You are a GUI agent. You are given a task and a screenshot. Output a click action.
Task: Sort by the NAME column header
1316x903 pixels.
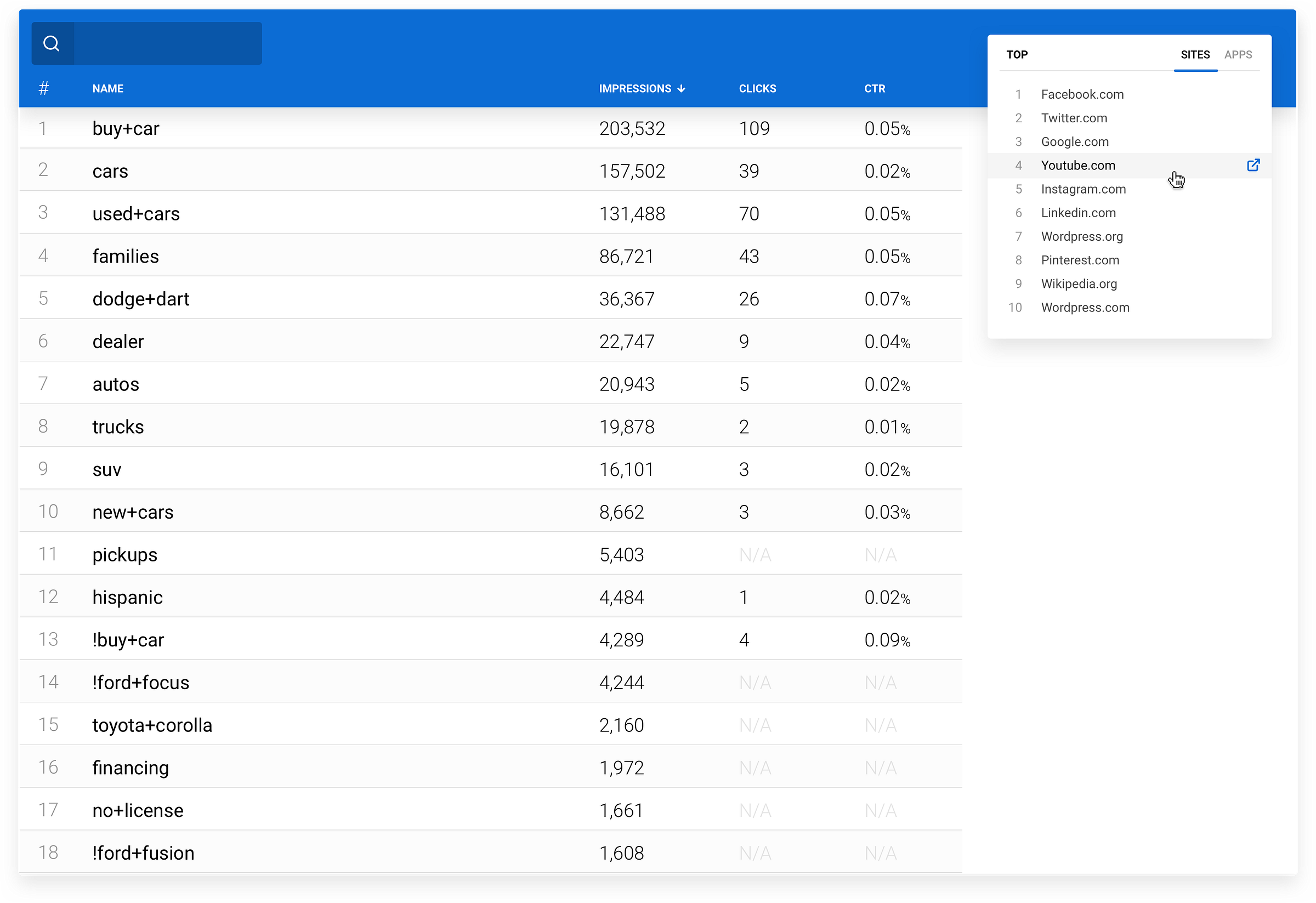[x=107, y=89]
